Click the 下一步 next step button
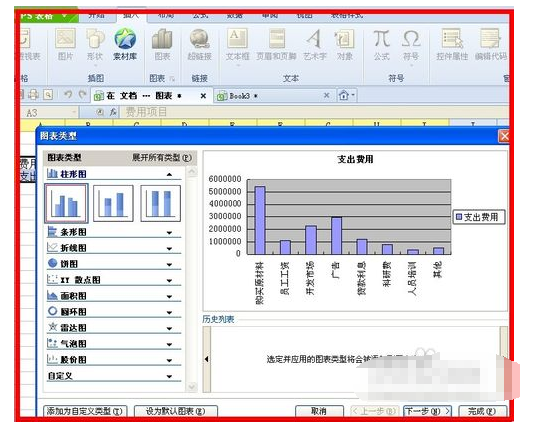Screen dimensions: 557x434 tap(428, 411)
